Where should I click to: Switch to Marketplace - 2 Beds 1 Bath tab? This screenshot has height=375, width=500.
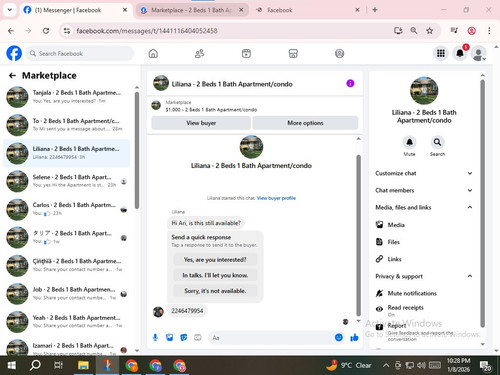[192, 10]
